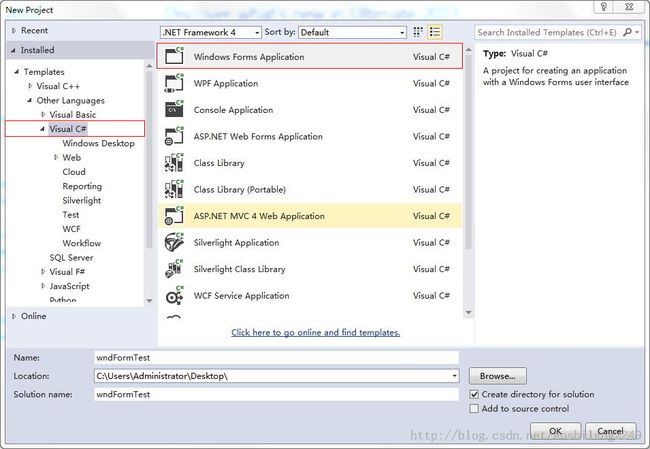
Task: Click the search magnifier icon
Action: tap(627, 32)
